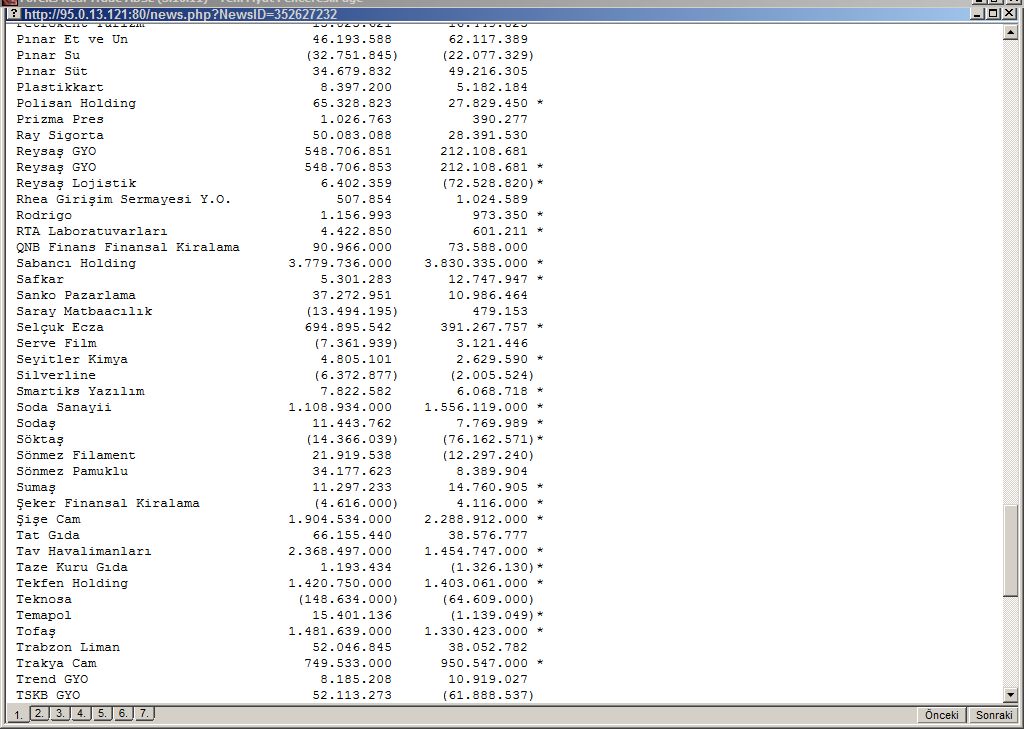Select the 'Sumaş' row name
The image size is (1024, 729).
point(37,488)
